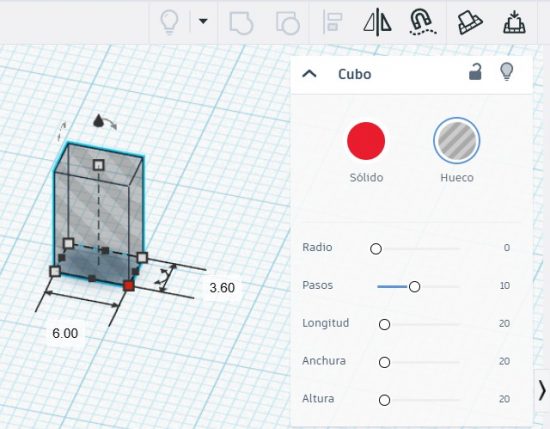Click the 3.60 dimension label

(x=222, y=288)
